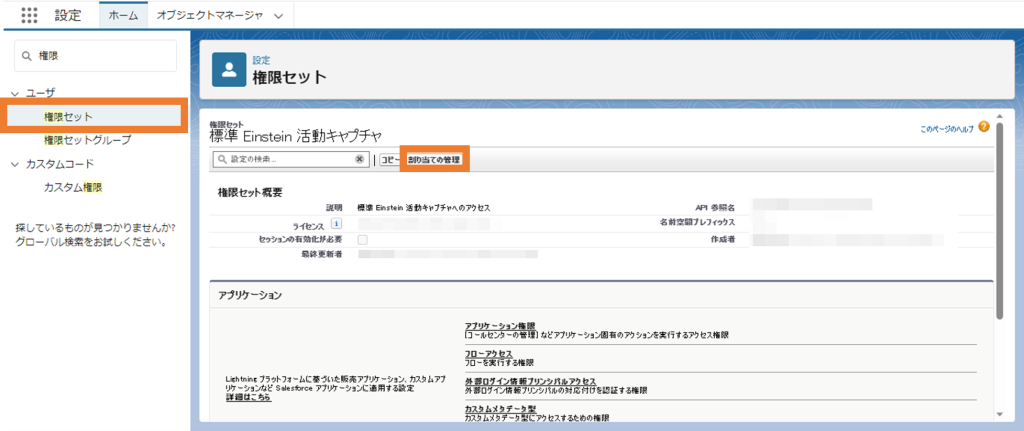The image size is (1024, 431).
Task: Click the API 参照名 label
Action: pyautogui.click(x=716, y=208)
